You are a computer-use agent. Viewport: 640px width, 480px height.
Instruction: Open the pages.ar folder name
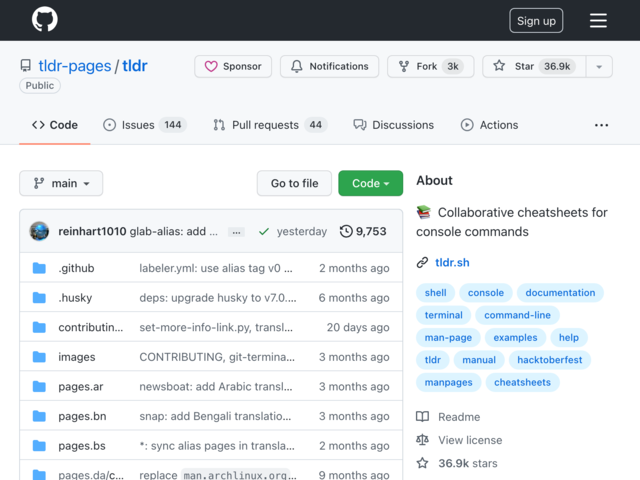click(81, 387)
